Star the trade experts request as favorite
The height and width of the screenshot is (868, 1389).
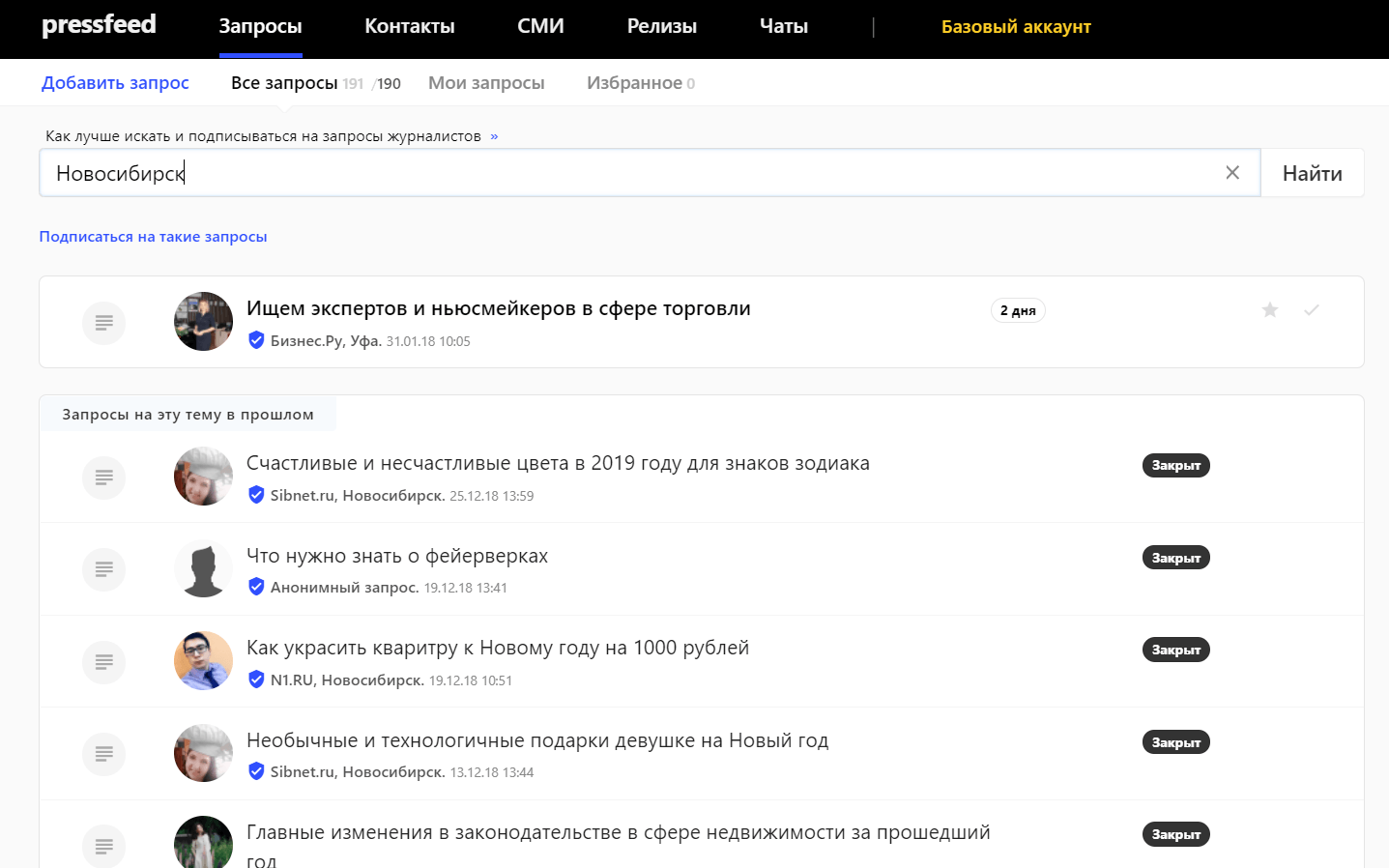point(1270,310)
